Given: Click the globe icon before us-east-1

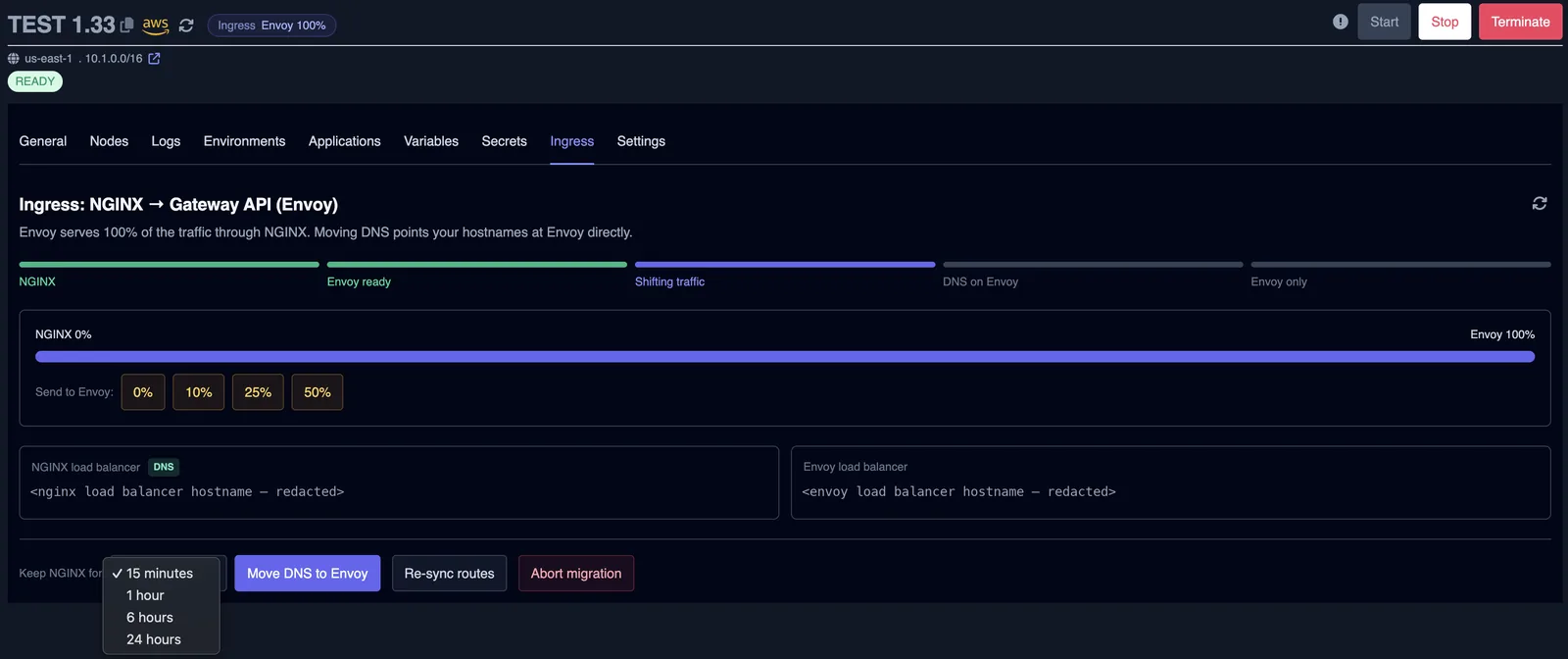Looking at the screenshot, I should click(x=14, y=59).
